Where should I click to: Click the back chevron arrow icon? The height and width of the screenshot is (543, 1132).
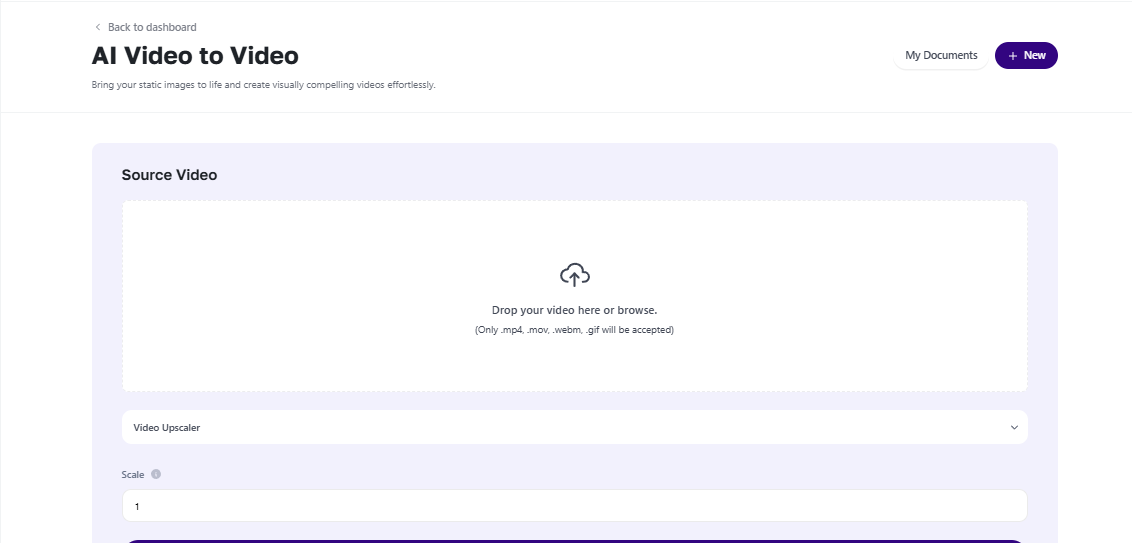(97, 27)
